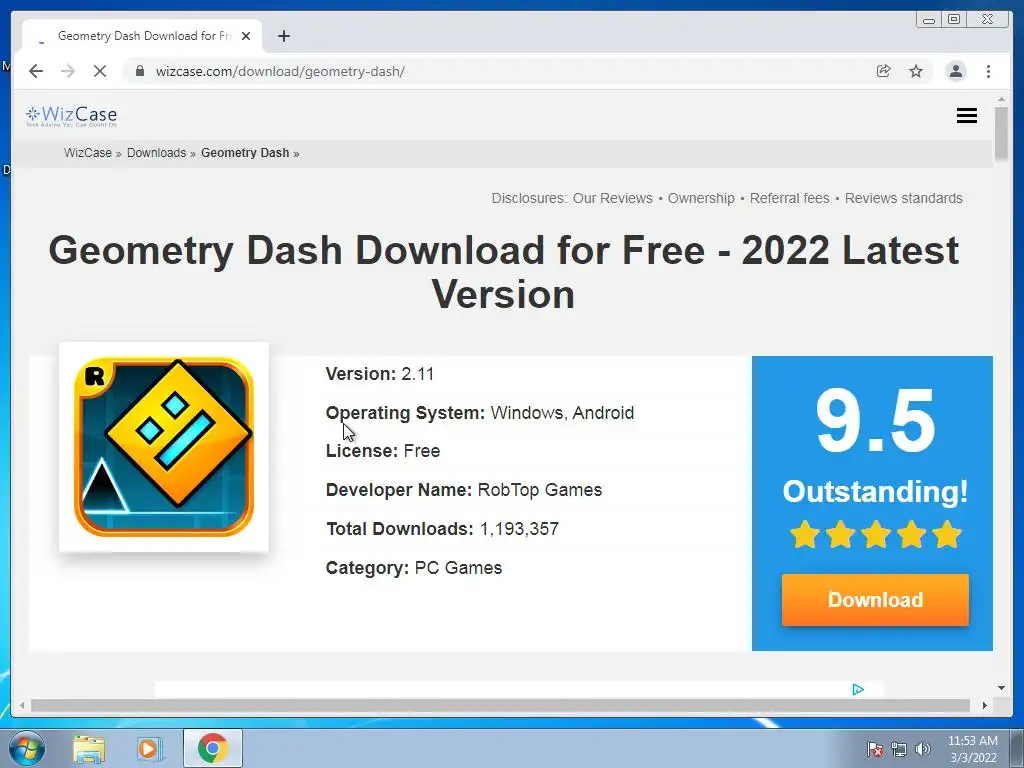Open the WizCase hamburger menu

point(967,116)
